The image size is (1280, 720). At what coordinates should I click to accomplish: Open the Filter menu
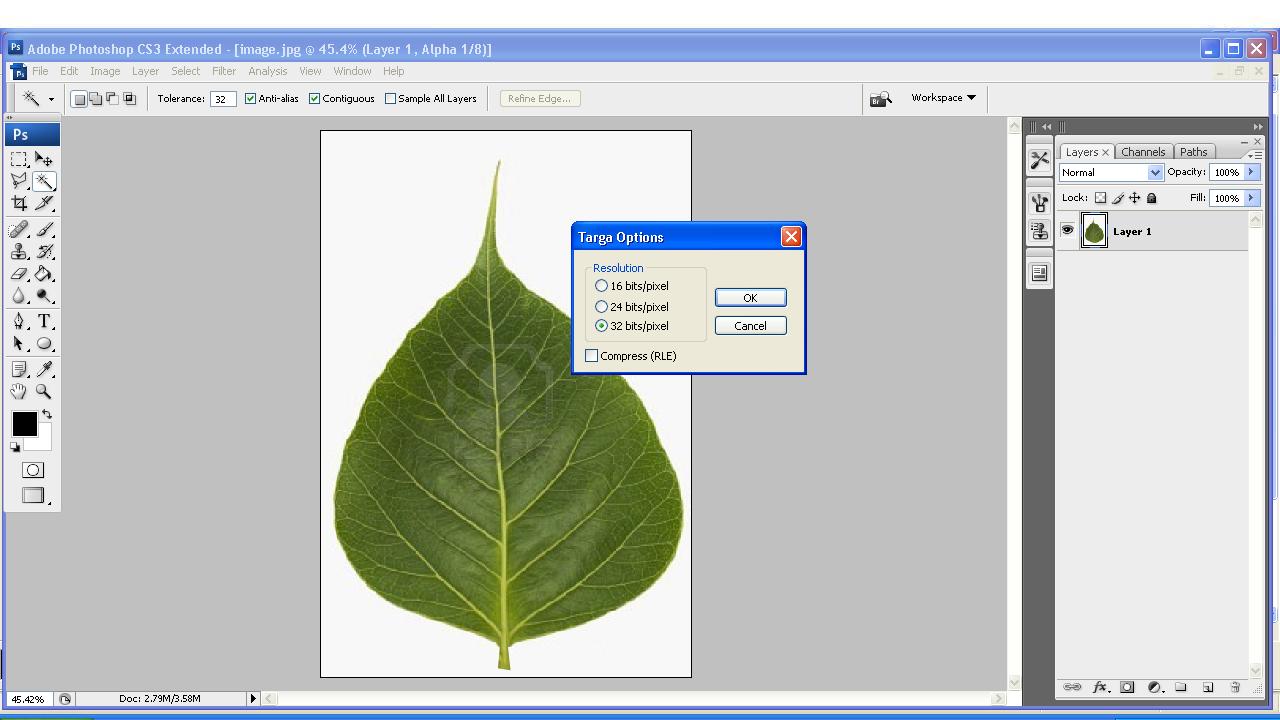point(223,71)
